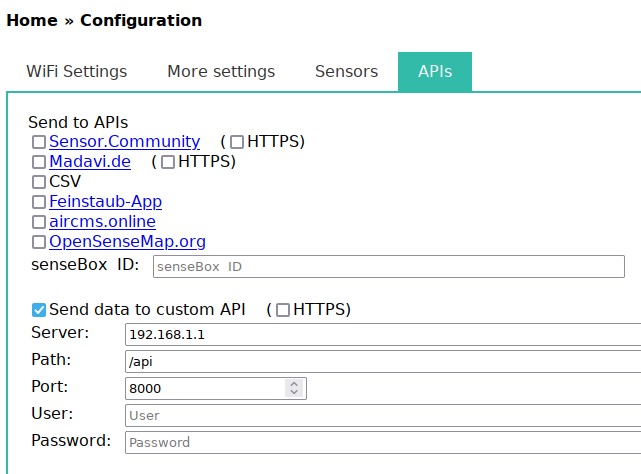Check the CSV option
Viewport: 641px width, 474px height.
(39, 182)
